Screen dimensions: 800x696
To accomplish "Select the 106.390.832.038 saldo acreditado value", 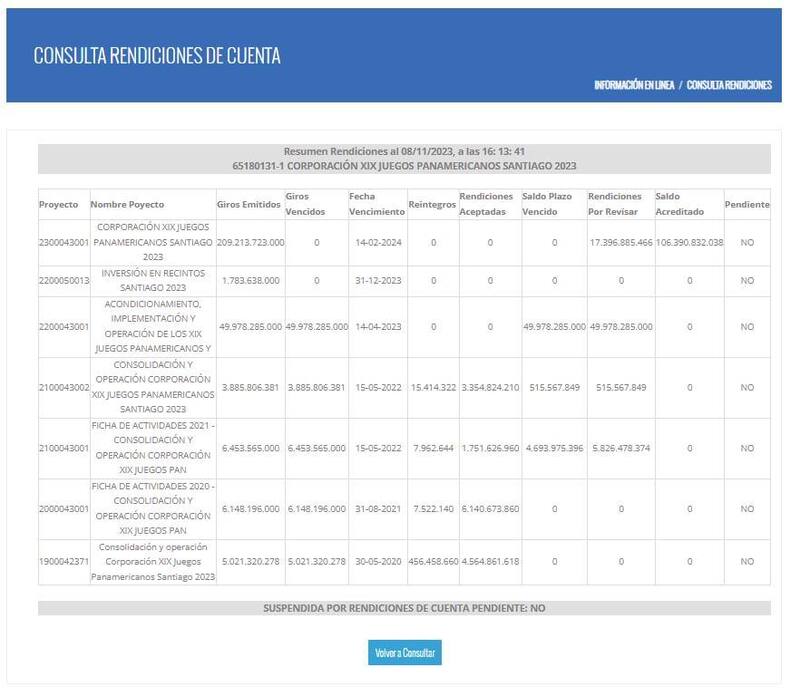I will coord(689,242).
